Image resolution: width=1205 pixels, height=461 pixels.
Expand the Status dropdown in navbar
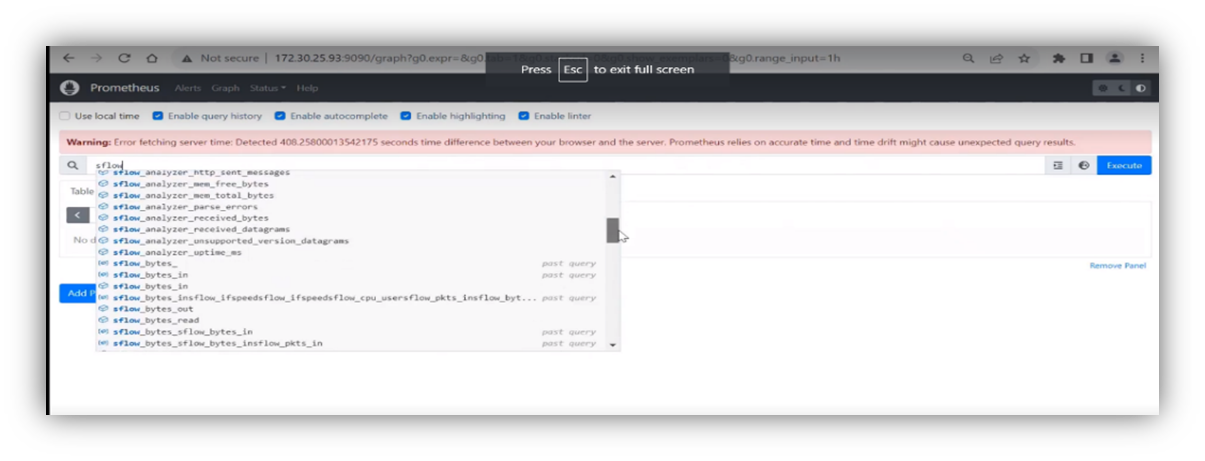point(267,88)
